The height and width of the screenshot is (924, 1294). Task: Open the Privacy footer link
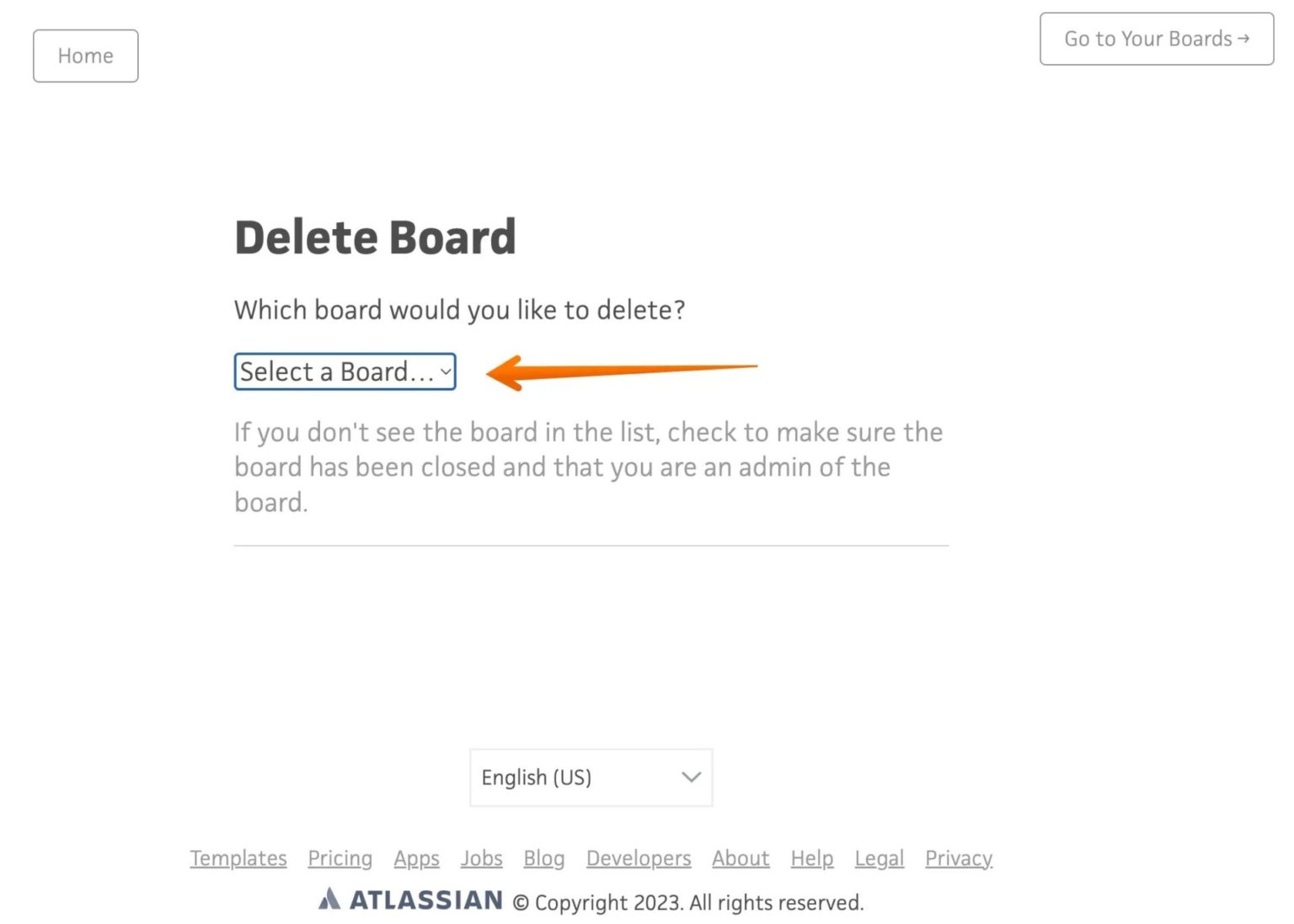tap(958, 857)
